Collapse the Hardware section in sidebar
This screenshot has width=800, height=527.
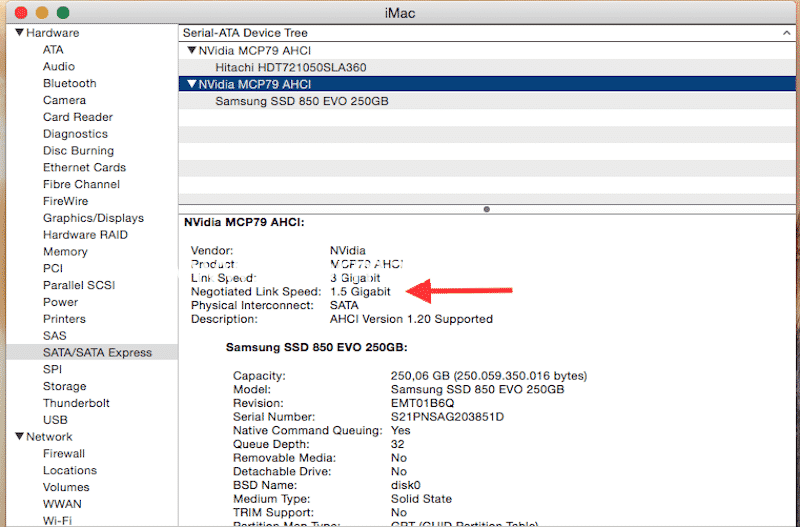(19, 32)
